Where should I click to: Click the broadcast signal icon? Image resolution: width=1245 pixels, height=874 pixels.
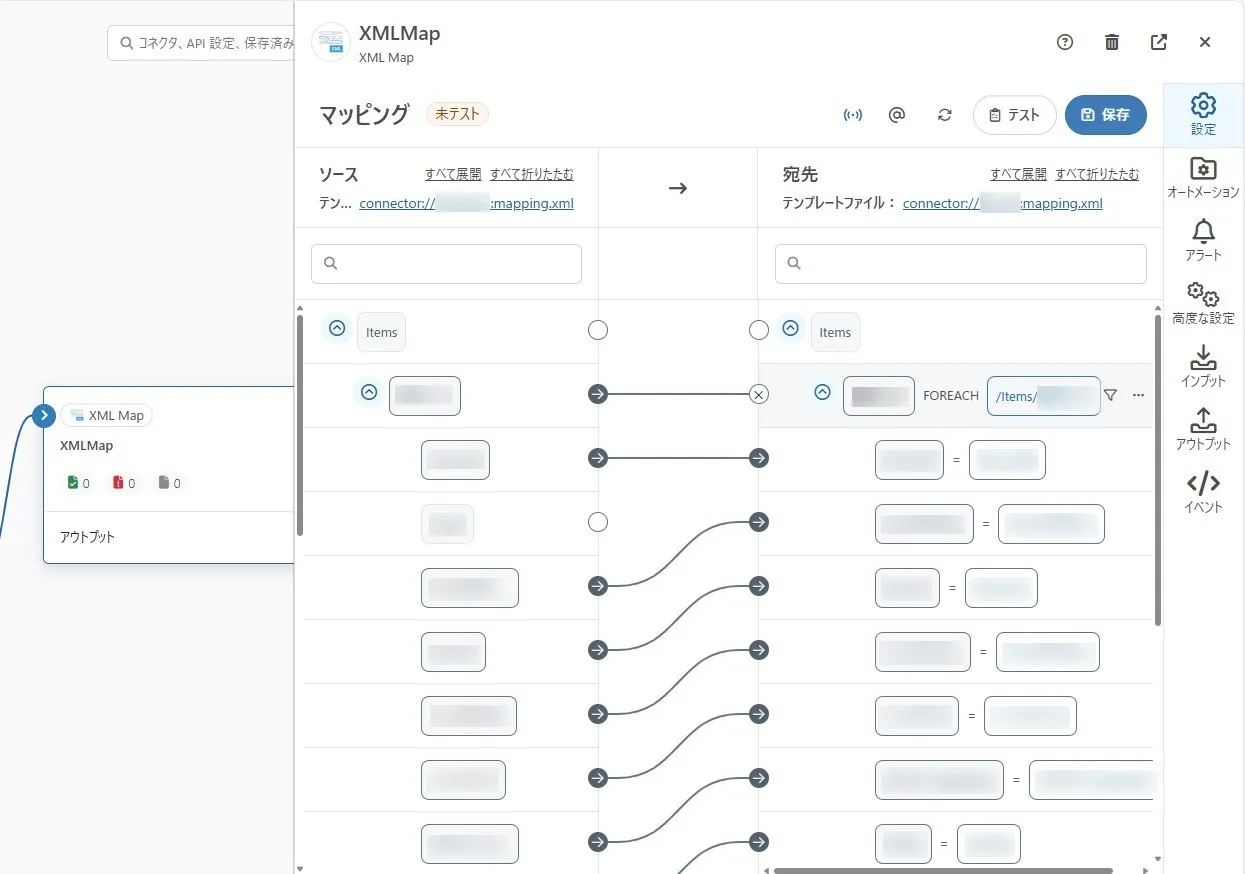point(852,115)
